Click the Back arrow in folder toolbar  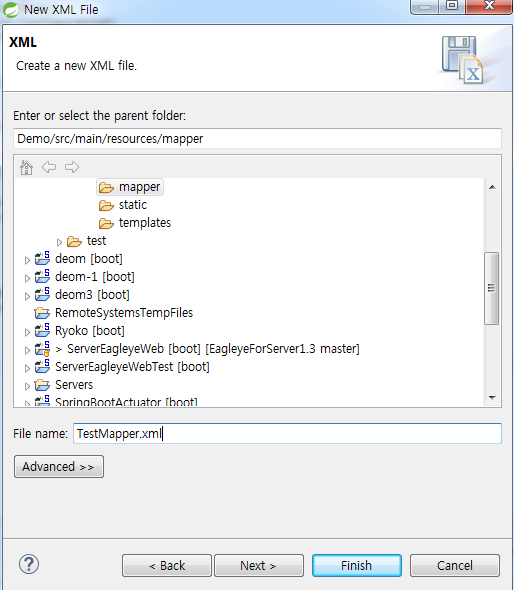tap(49, 167)
